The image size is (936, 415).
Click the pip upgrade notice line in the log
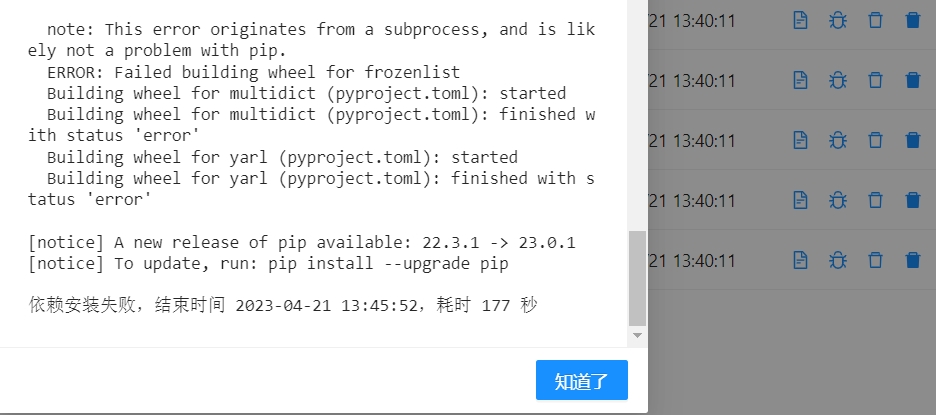(x=269, y=264)
